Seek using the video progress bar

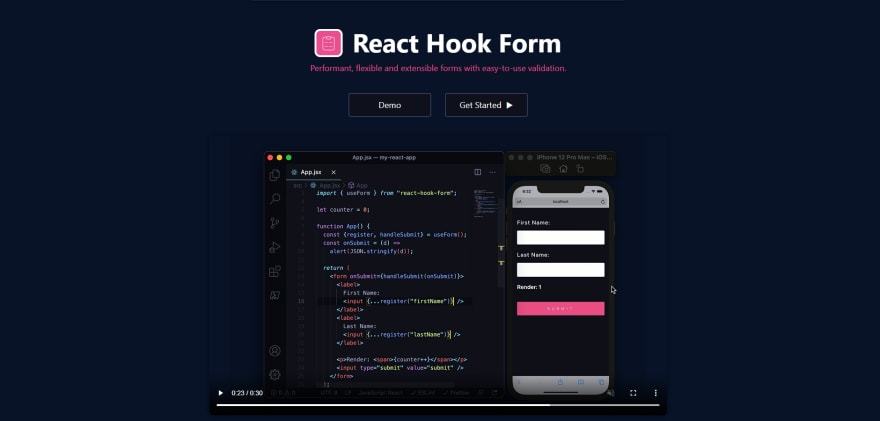[438, 405]
